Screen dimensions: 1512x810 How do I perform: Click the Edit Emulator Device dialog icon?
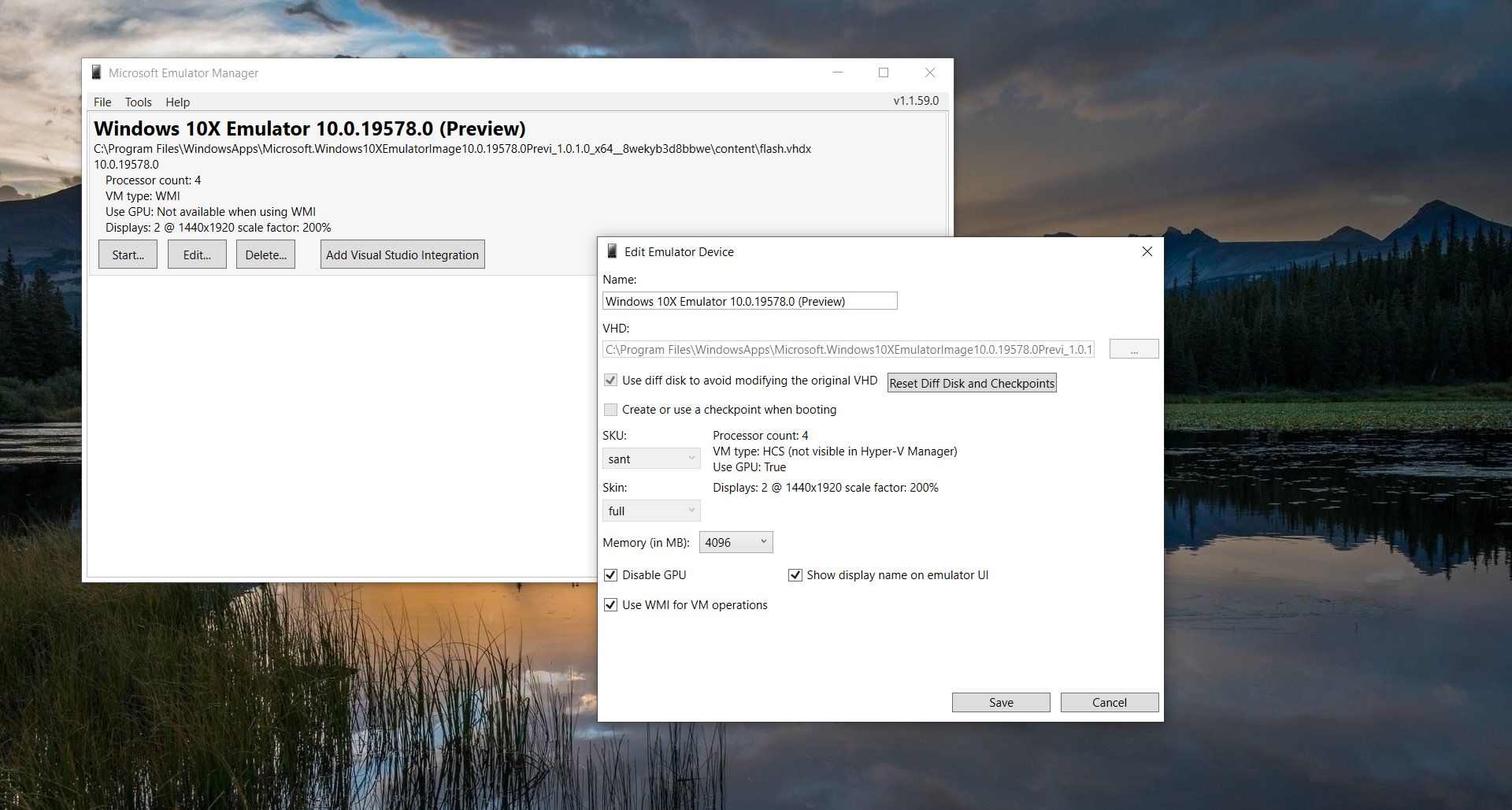click(612, 251)
